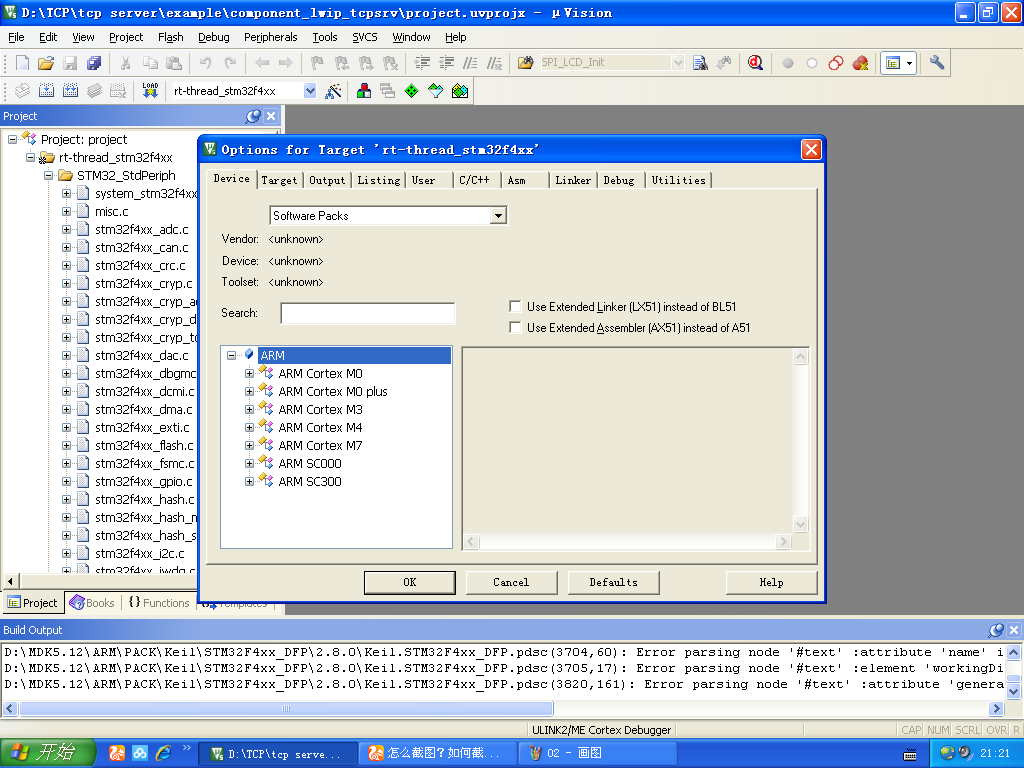Switch to the Output tab
The width and height of the screenshot is (1024, 768).
tap(327, 180)
